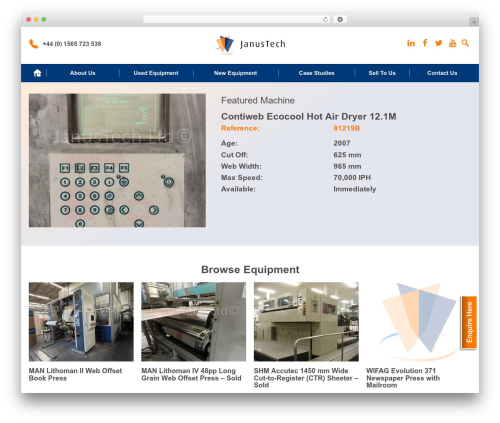Open WIFAG Evolution placeholder logo image

pos(419,322)
